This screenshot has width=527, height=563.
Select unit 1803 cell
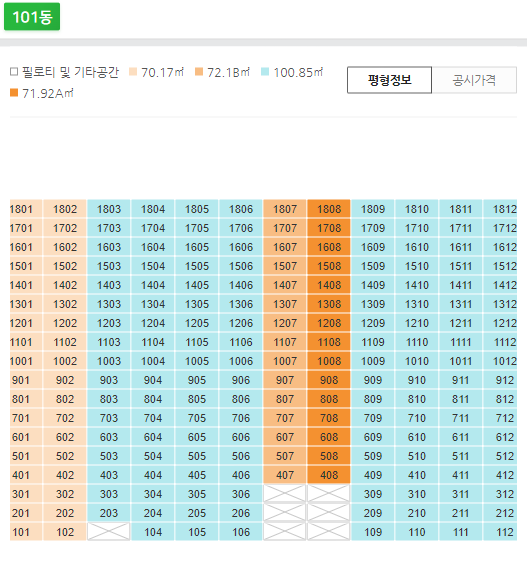(109, 209)
